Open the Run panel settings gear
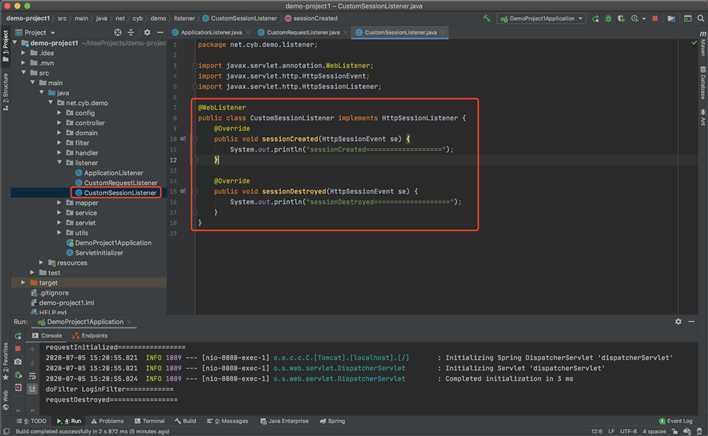708x436 pixels. (x=678, y=322)
